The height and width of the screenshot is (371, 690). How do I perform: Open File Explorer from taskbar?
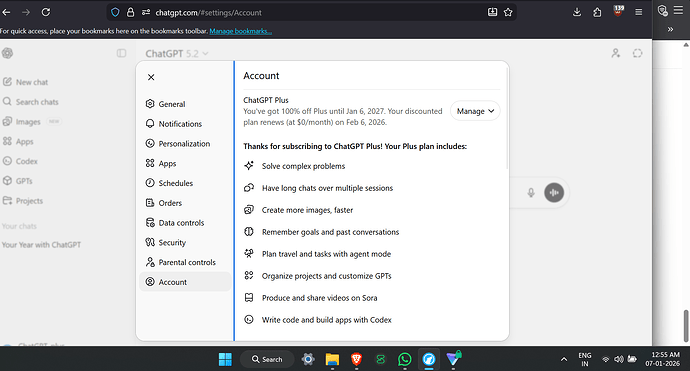(332, 360)
